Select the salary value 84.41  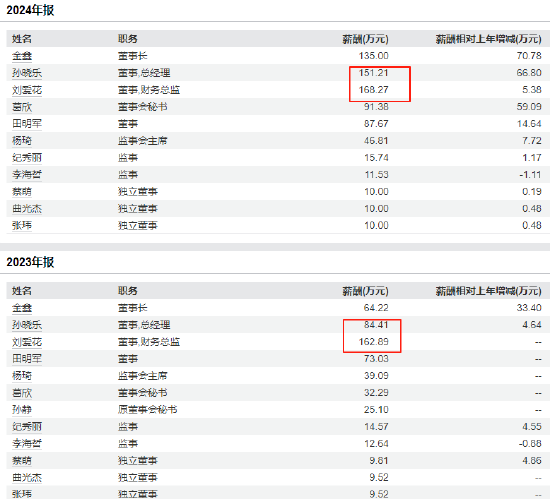[376, 325]
